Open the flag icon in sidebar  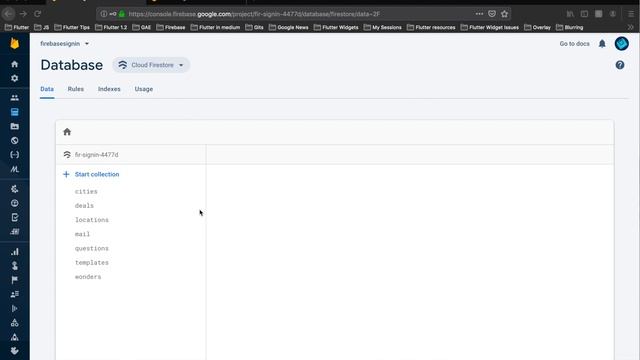click(15, 280)
